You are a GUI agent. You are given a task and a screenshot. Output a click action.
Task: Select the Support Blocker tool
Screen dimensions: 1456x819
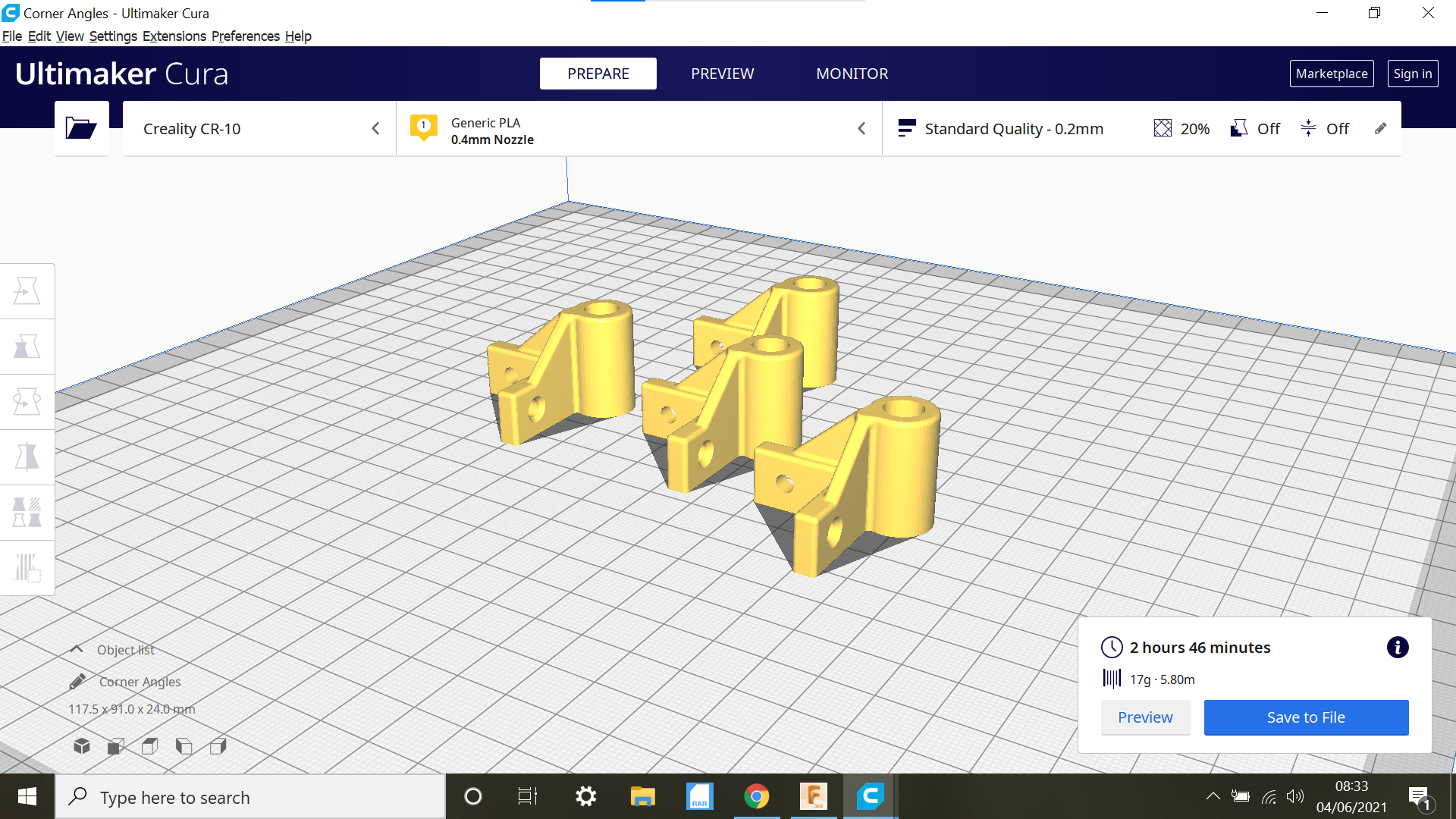point(27,568)
